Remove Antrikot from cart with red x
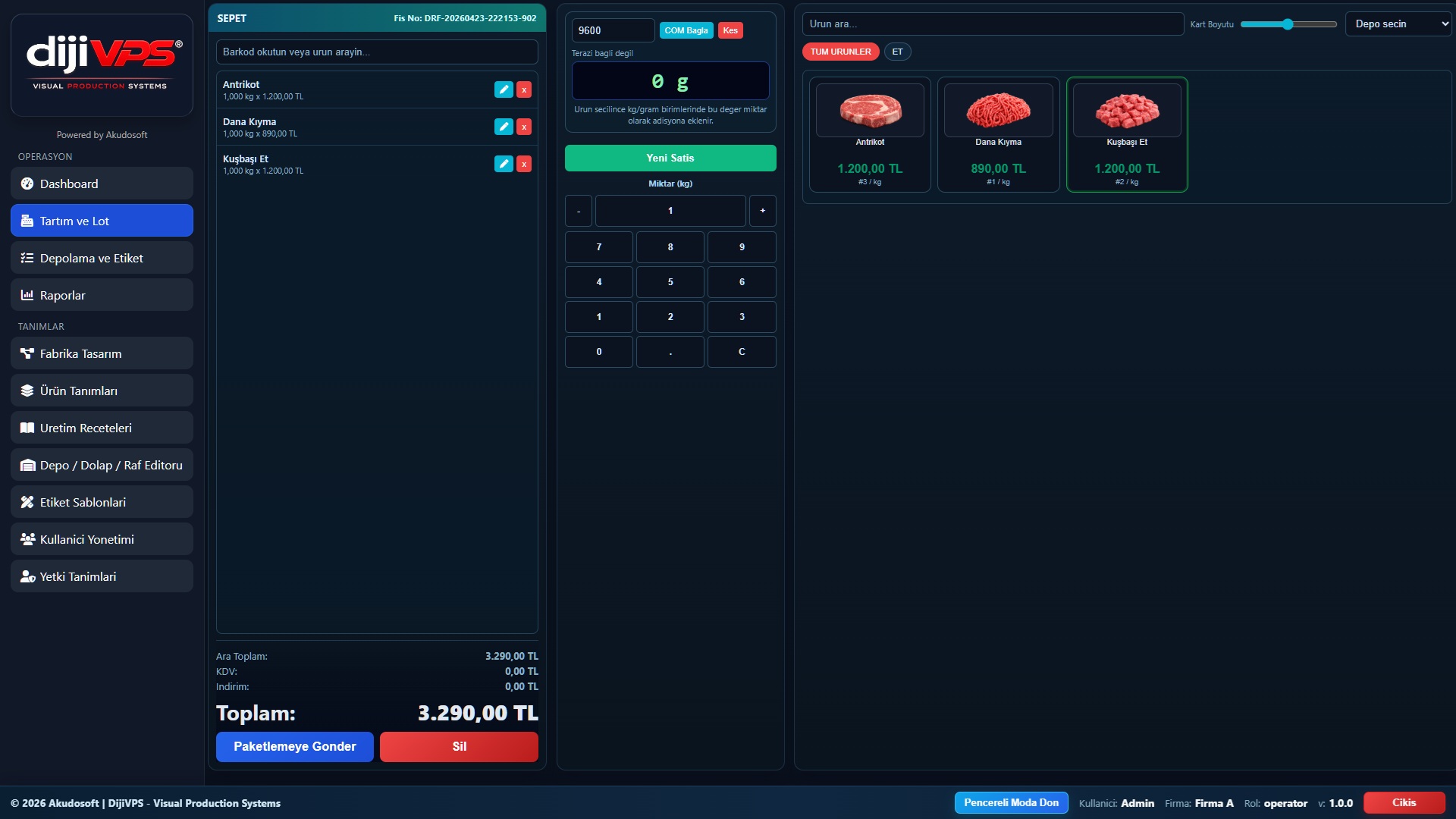This screenshot has width=1456, height=819. point(524,89)
